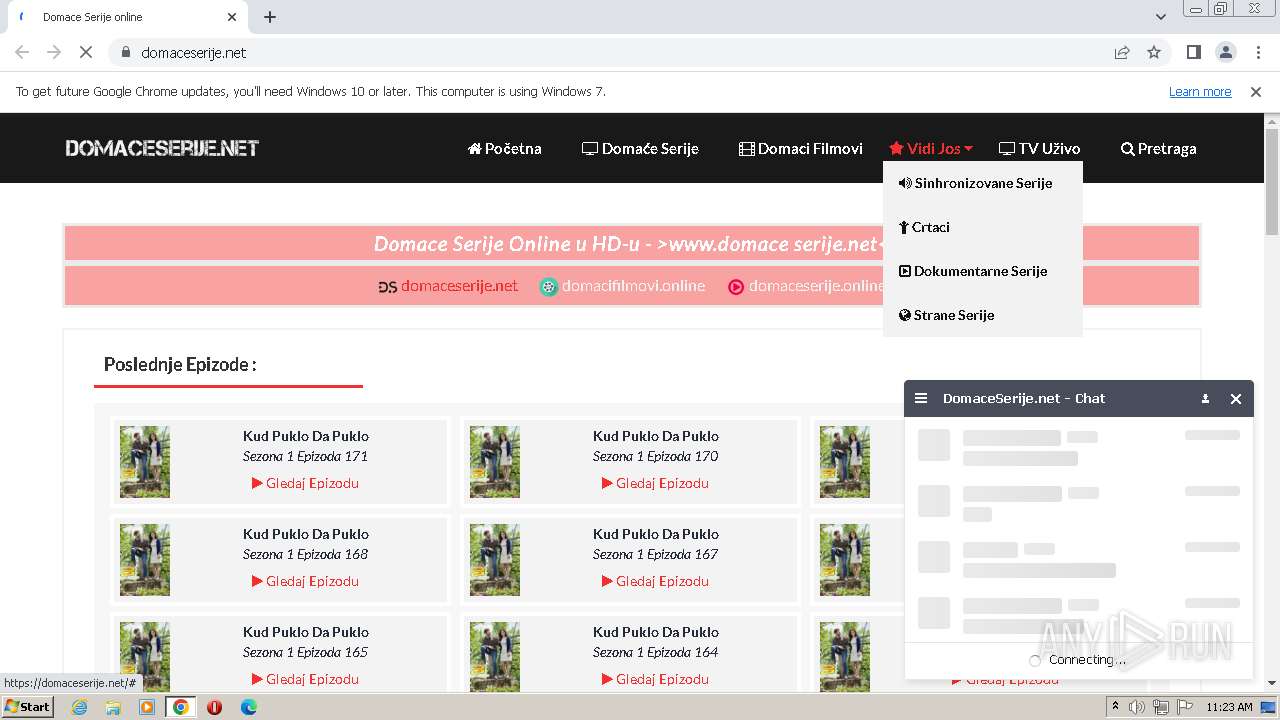Open the Windows Start menu
The image size is (1280, 720).
coord(27,707)
